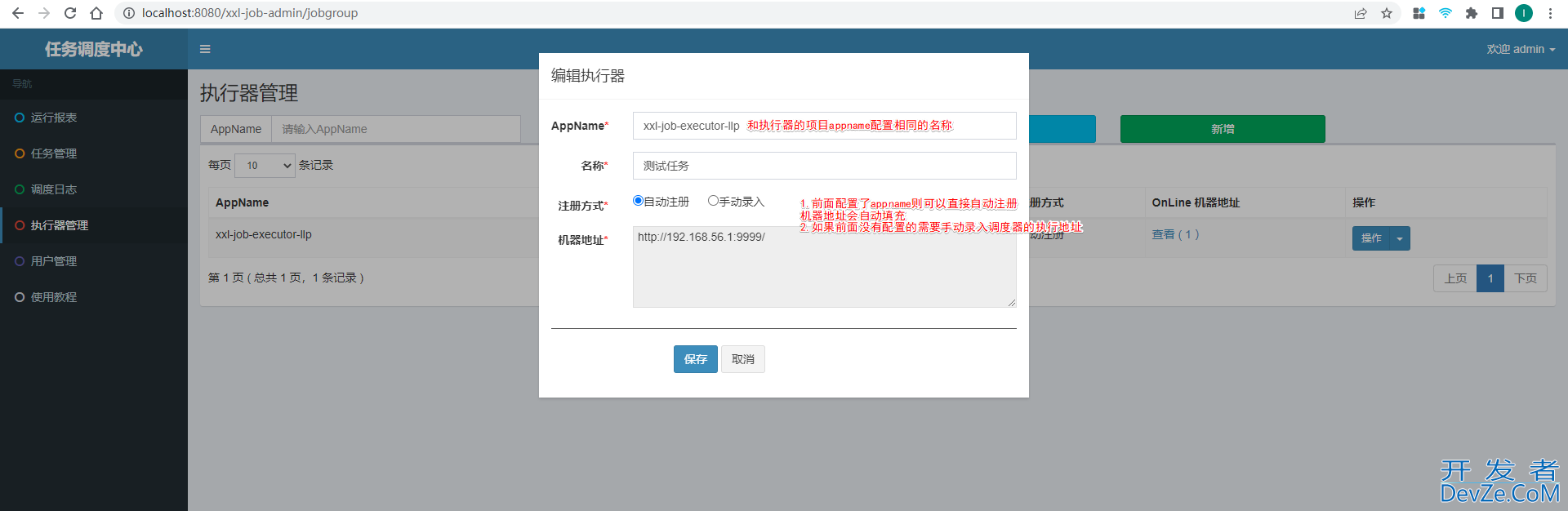Bookmark this page with the star icon
This screenshot has height=511, width=1568.
(x=1387, y=13)
